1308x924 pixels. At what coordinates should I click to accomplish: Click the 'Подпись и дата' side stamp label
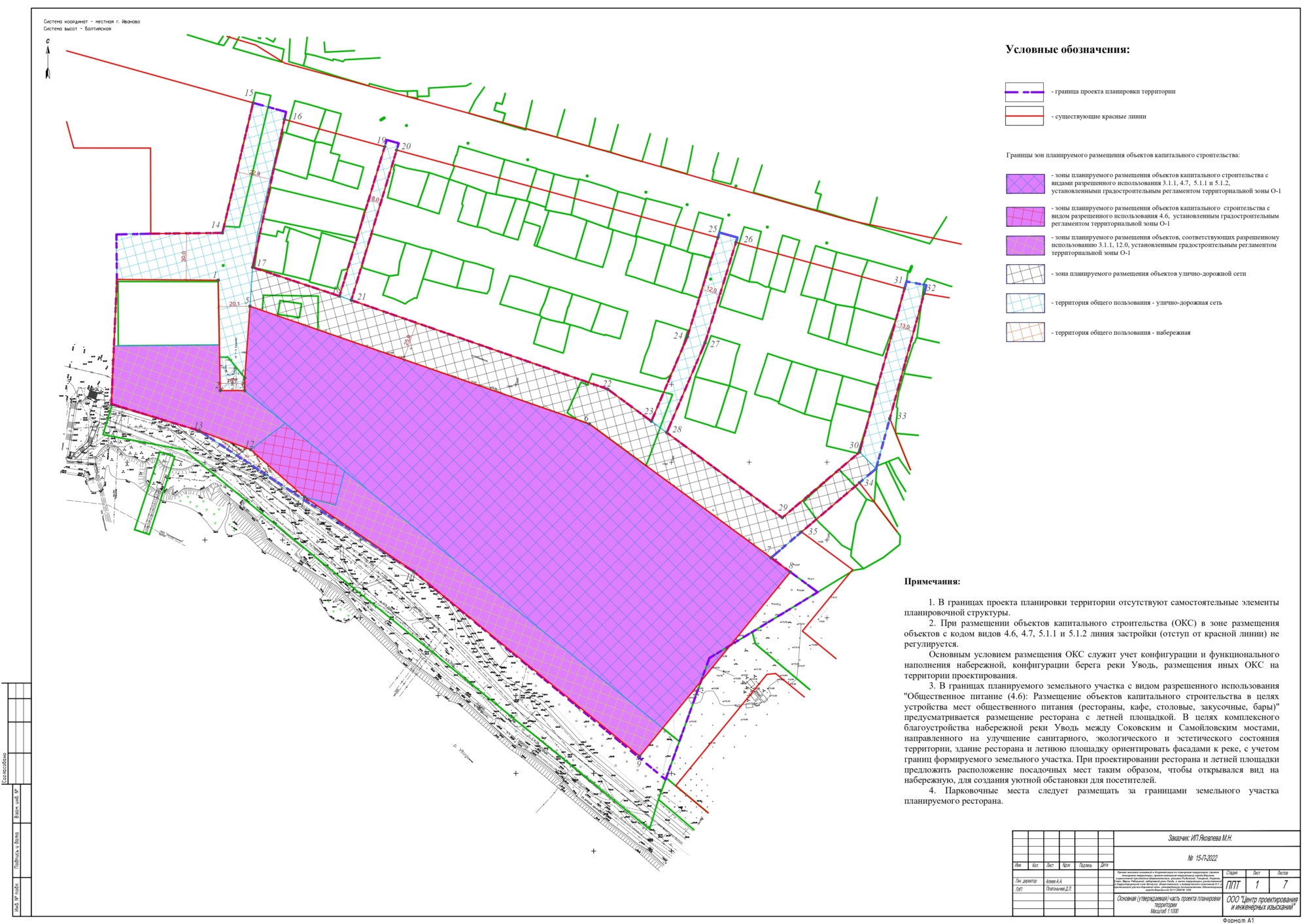point(17,851)
